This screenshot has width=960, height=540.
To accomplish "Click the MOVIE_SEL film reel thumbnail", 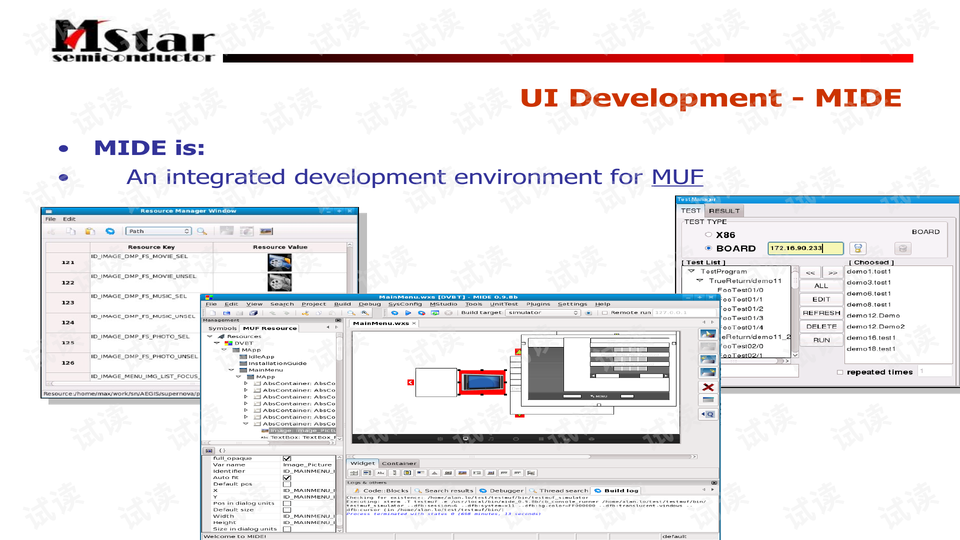I will [279, 261].
